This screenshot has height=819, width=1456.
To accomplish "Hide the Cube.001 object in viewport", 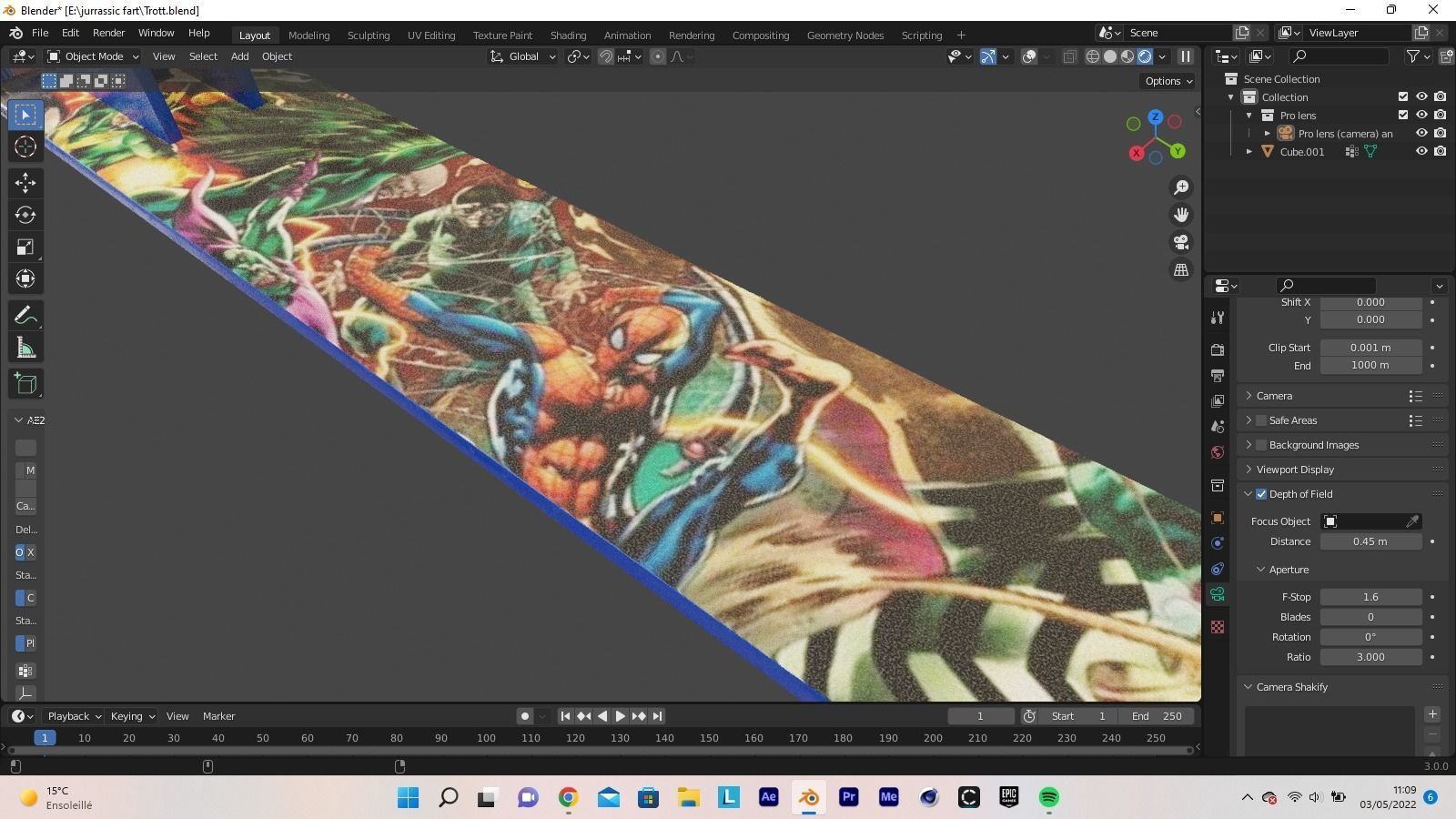I will [x=1421, y=152].
